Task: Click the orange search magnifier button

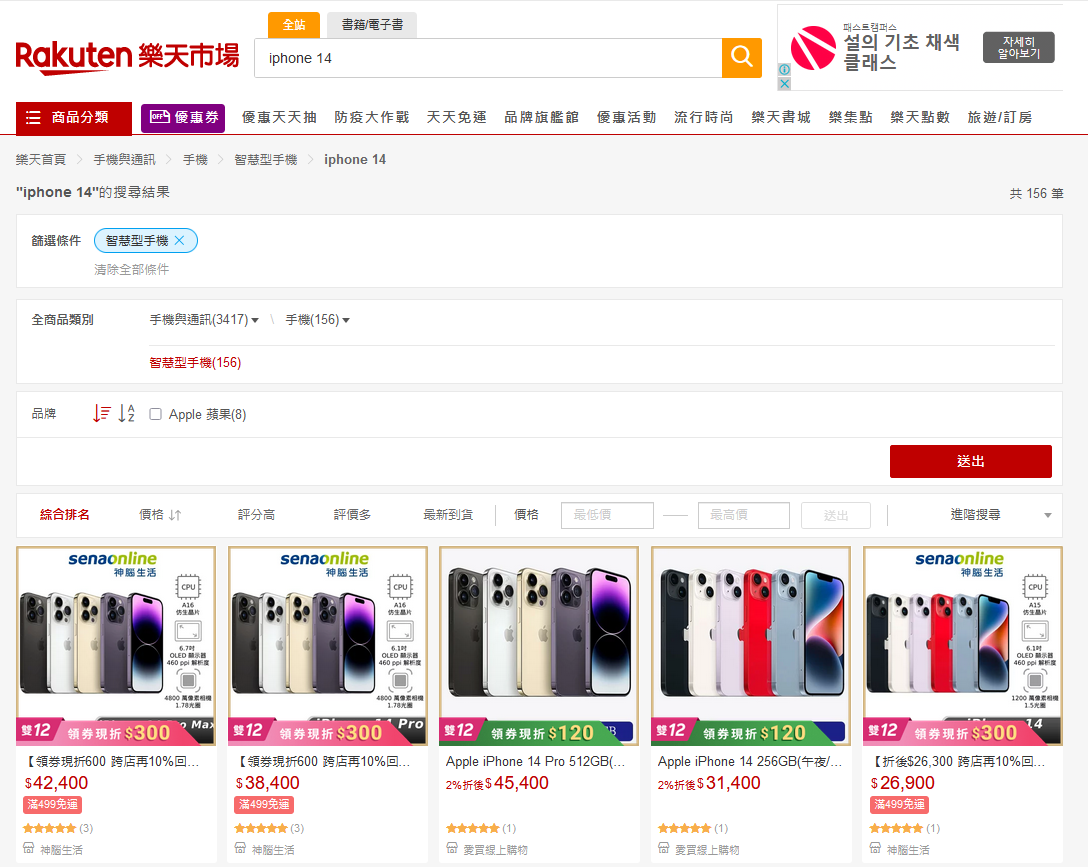Action: [742, 58]
